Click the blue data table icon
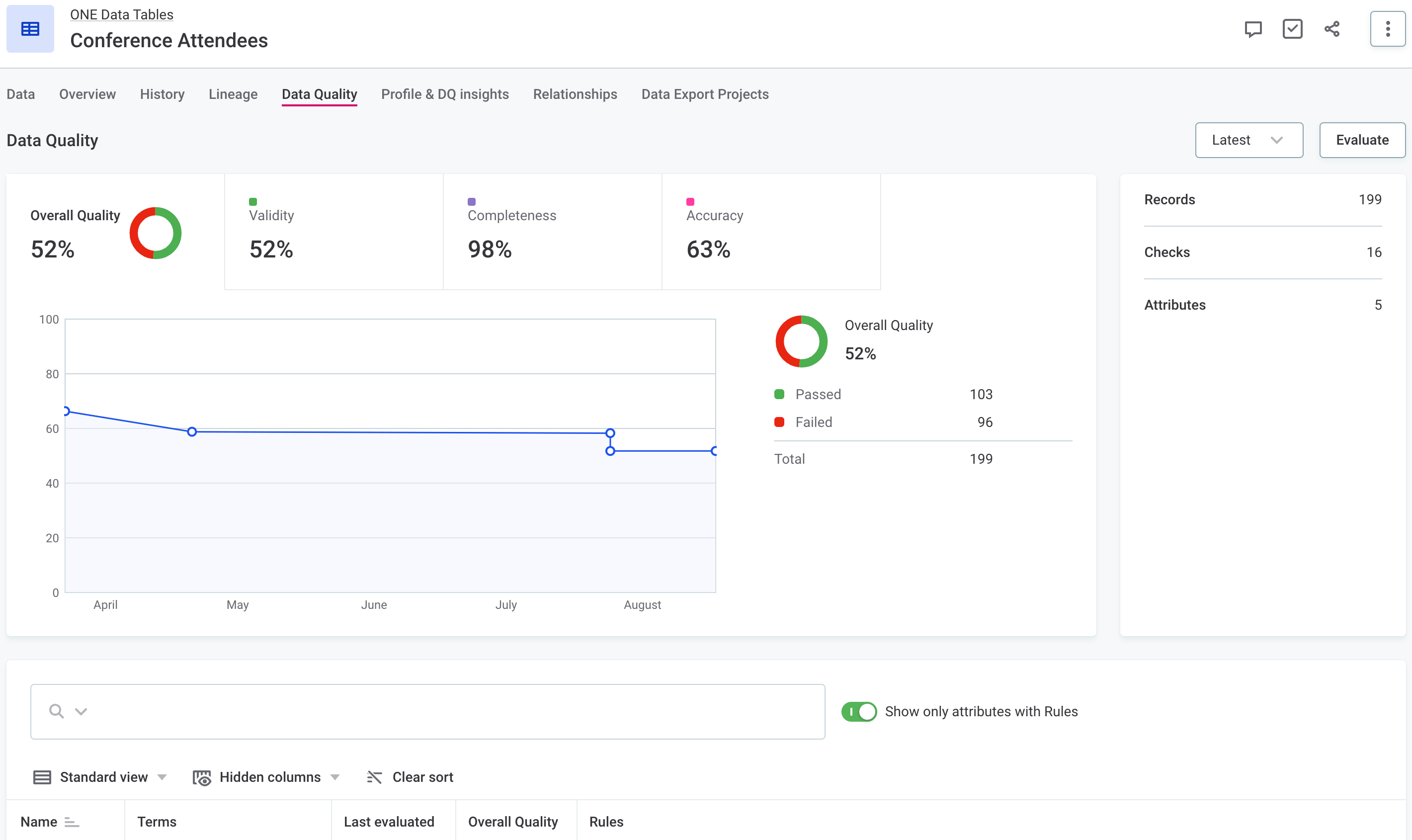Image resolution: width=1412 pixels, height=840 pixels. tap(30, 29)
